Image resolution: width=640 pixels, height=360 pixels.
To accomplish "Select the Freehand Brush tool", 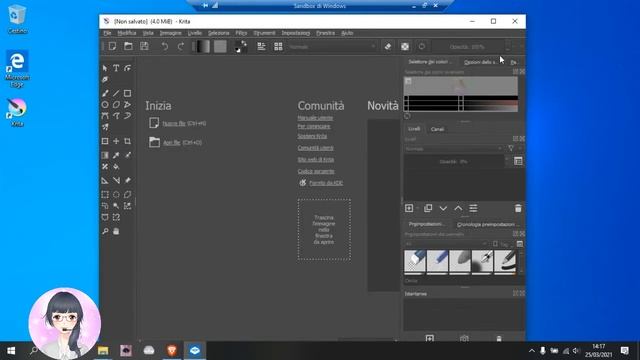I will pyautogui.click(x=105, y=93).
